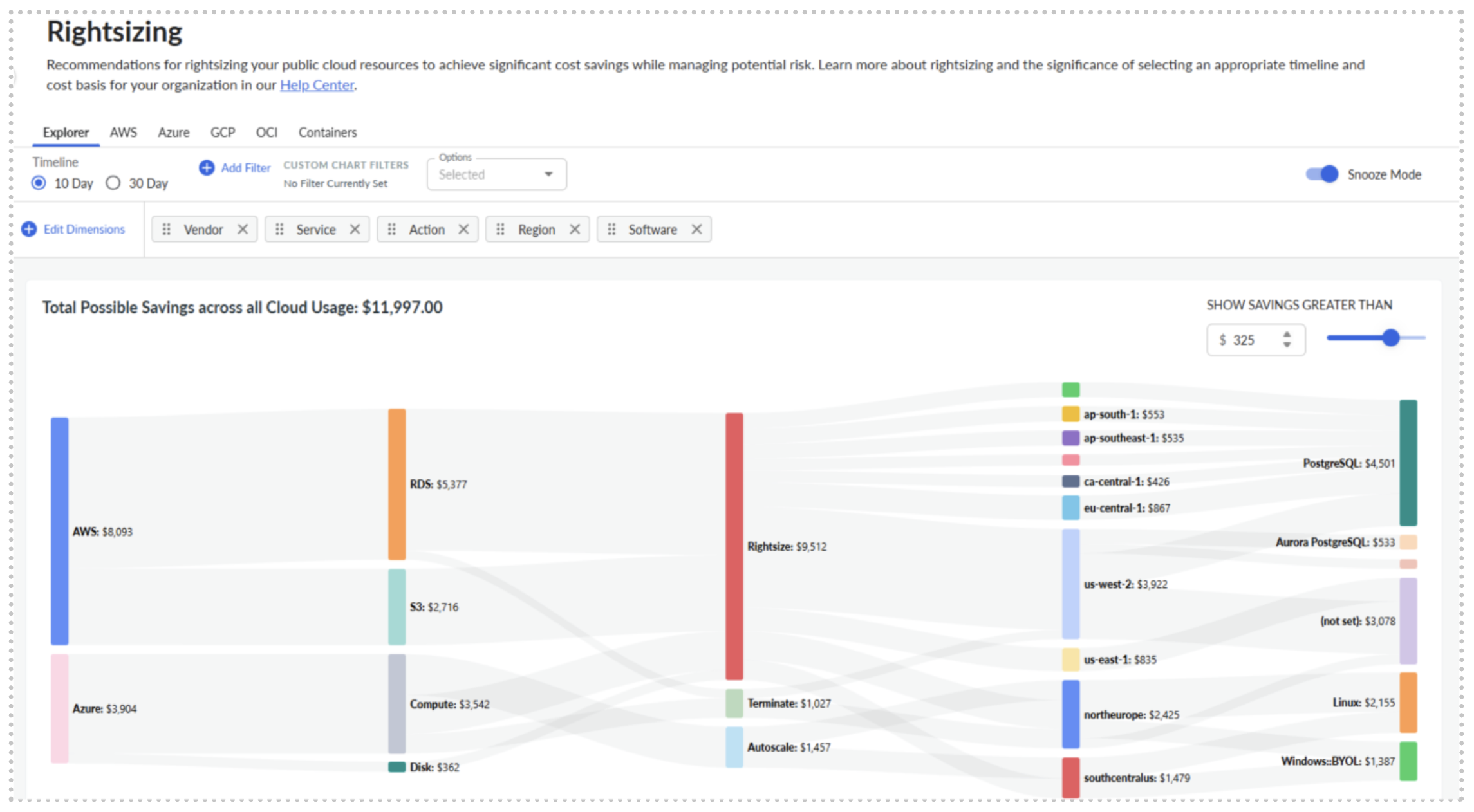Click the drag handle on the Service dimension
The image size is (1474, 812).
tap(279, 229)
